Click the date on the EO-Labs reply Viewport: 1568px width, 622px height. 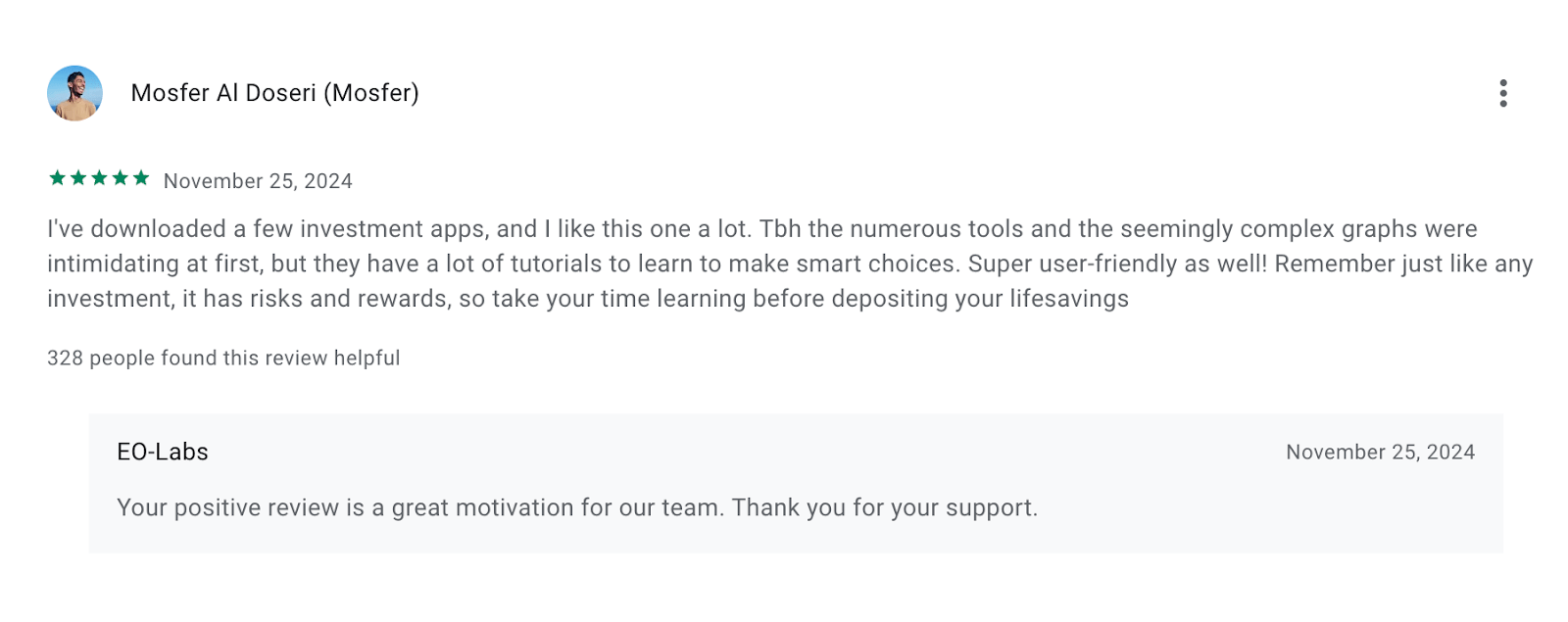coord(1380,453)
